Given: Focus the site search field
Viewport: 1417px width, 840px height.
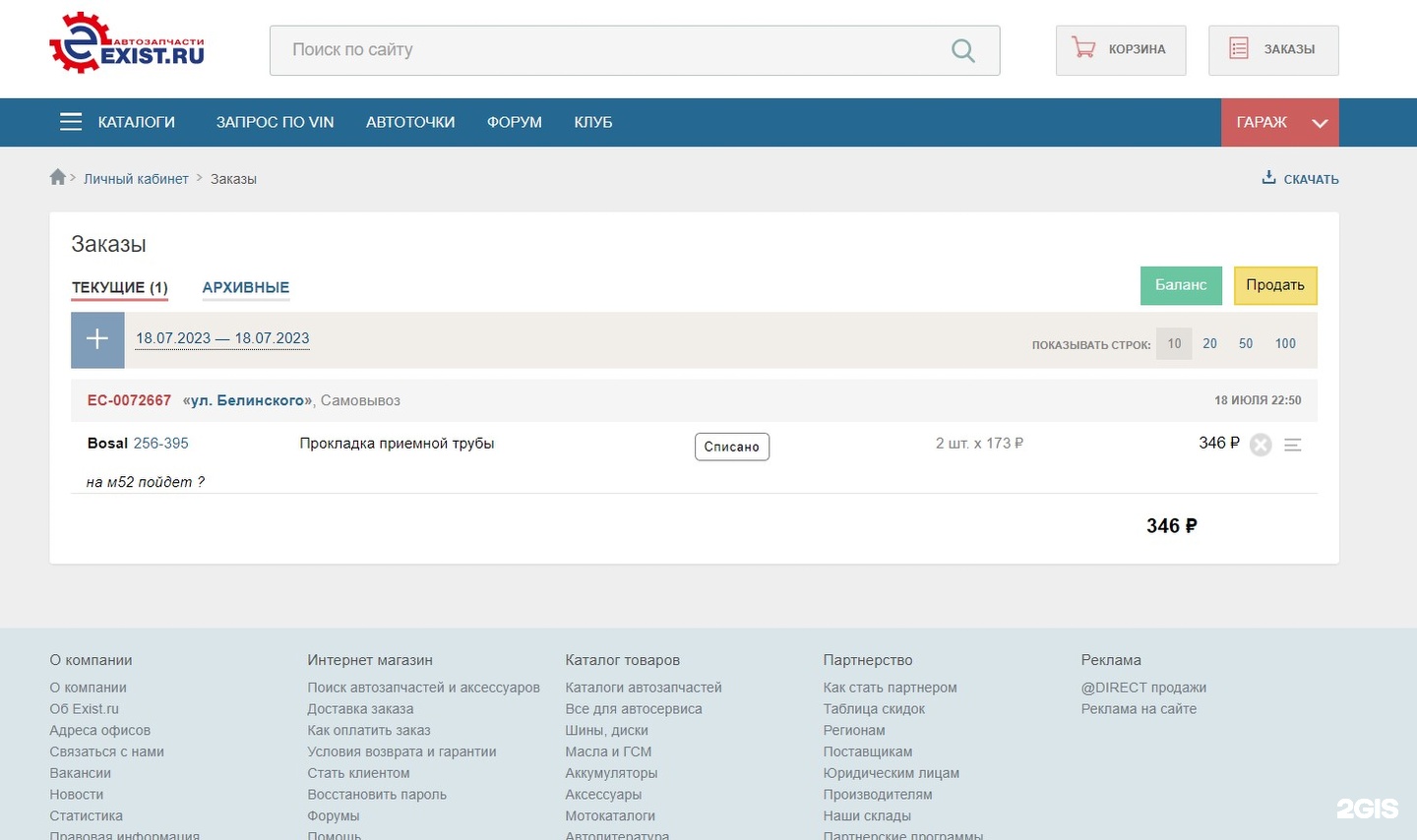Looking at the screenshot, I should (x=635, y=50).
